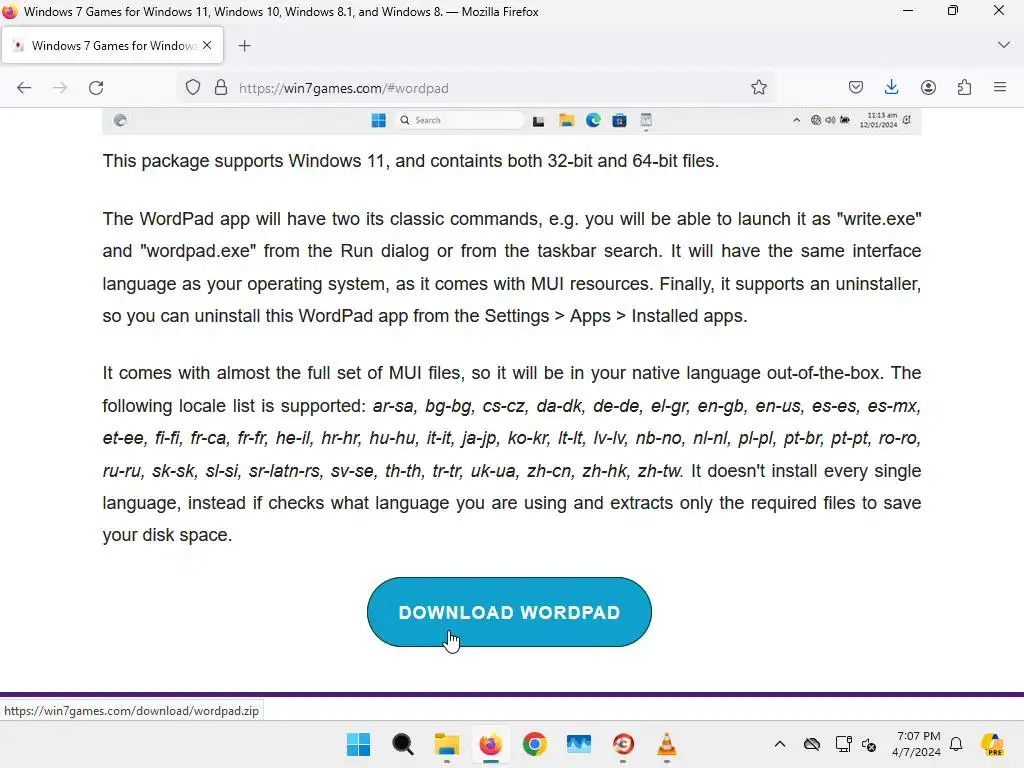Open the tracking protection shield icon
The image size is (1024, 768).
click(193, 88)
